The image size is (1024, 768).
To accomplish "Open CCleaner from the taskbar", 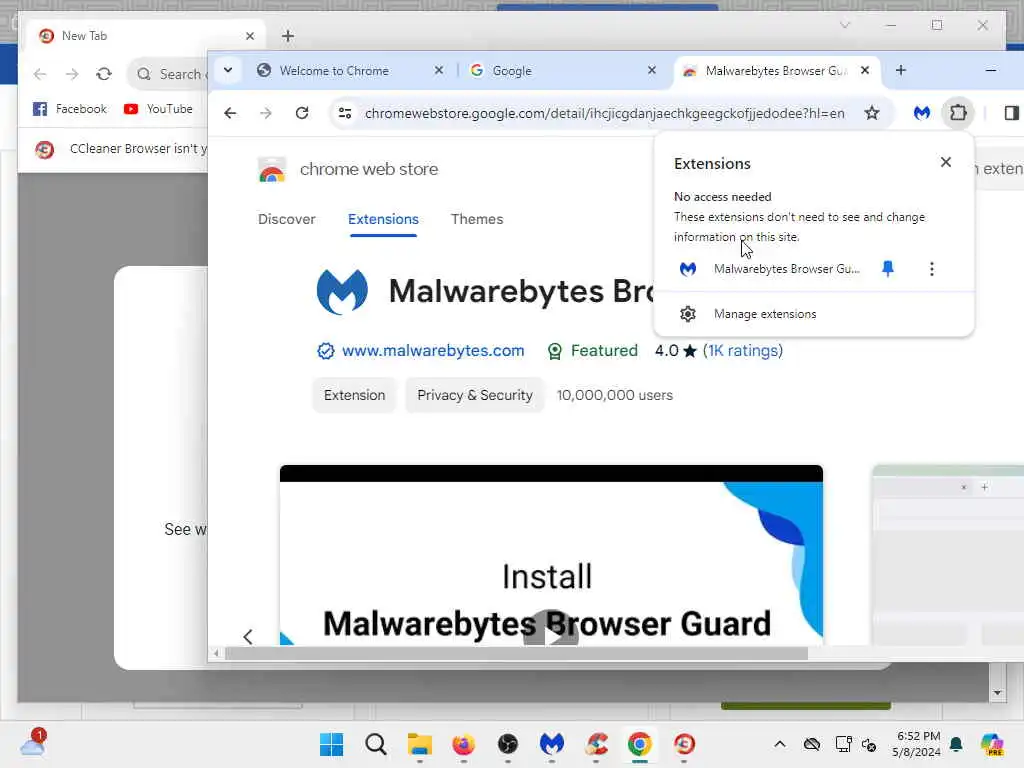I will pos(596,744).
